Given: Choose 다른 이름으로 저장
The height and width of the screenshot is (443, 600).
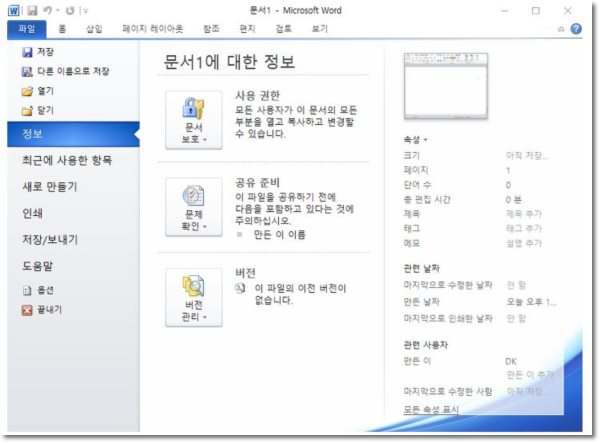Looking at the screenshot, I should tap(66, 72).
